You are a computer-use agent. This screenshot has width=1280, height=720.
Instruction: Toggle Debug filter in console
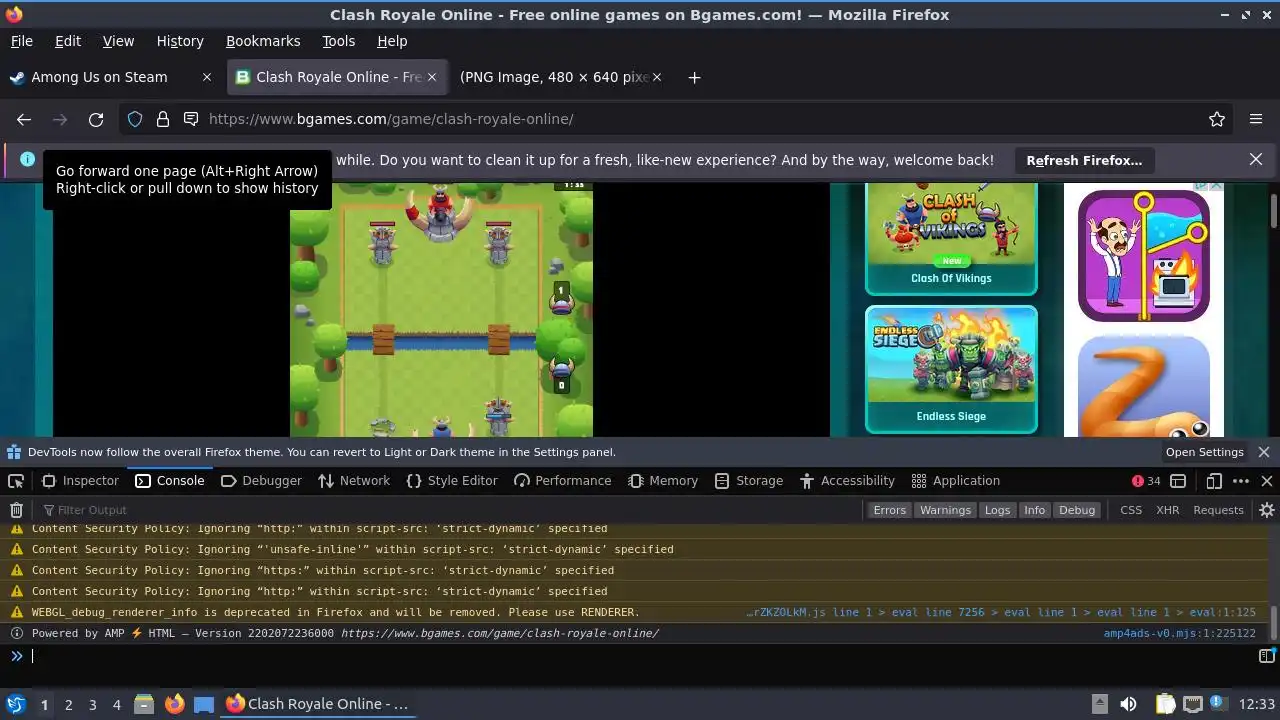[1077, 510]
